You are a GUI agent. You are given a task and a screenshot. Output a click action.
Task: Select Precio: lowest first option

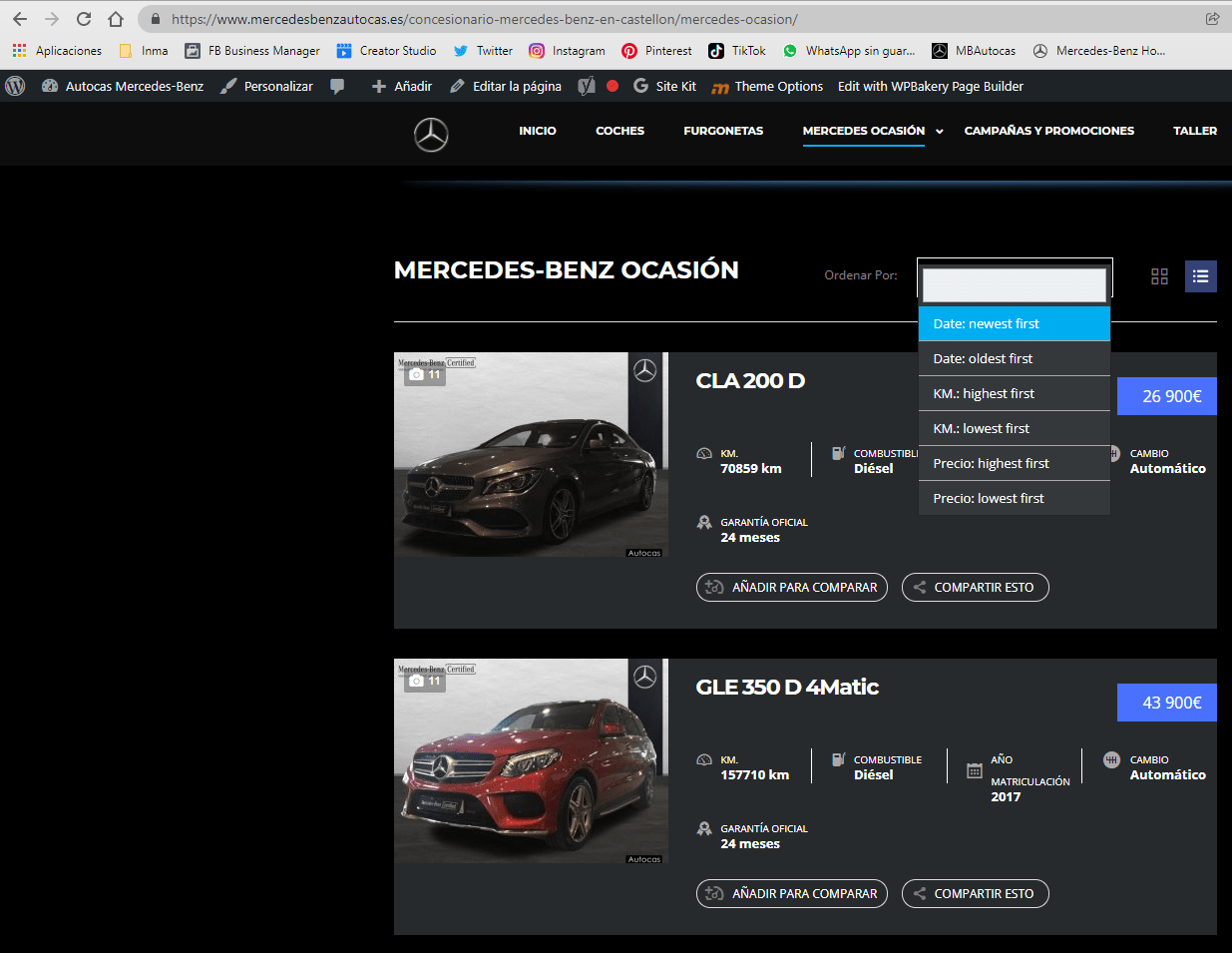tap(1015, 498)
